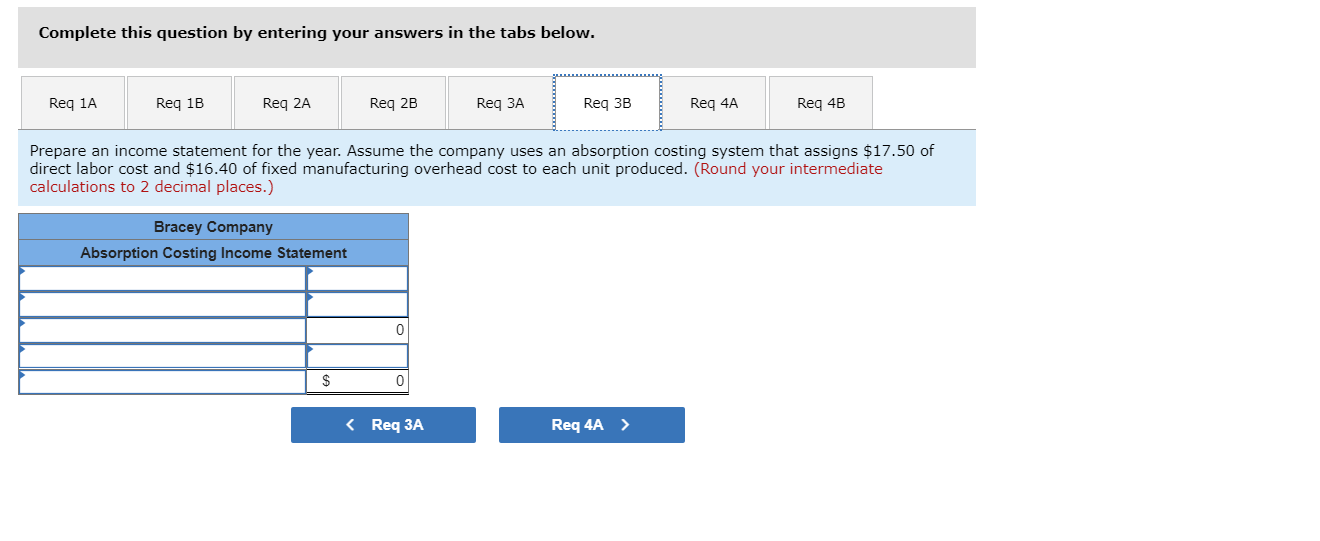Viewport: 1320px width, 541px height.
Task: Click the Bracey Company header
Action: click(x=213, y=227)
